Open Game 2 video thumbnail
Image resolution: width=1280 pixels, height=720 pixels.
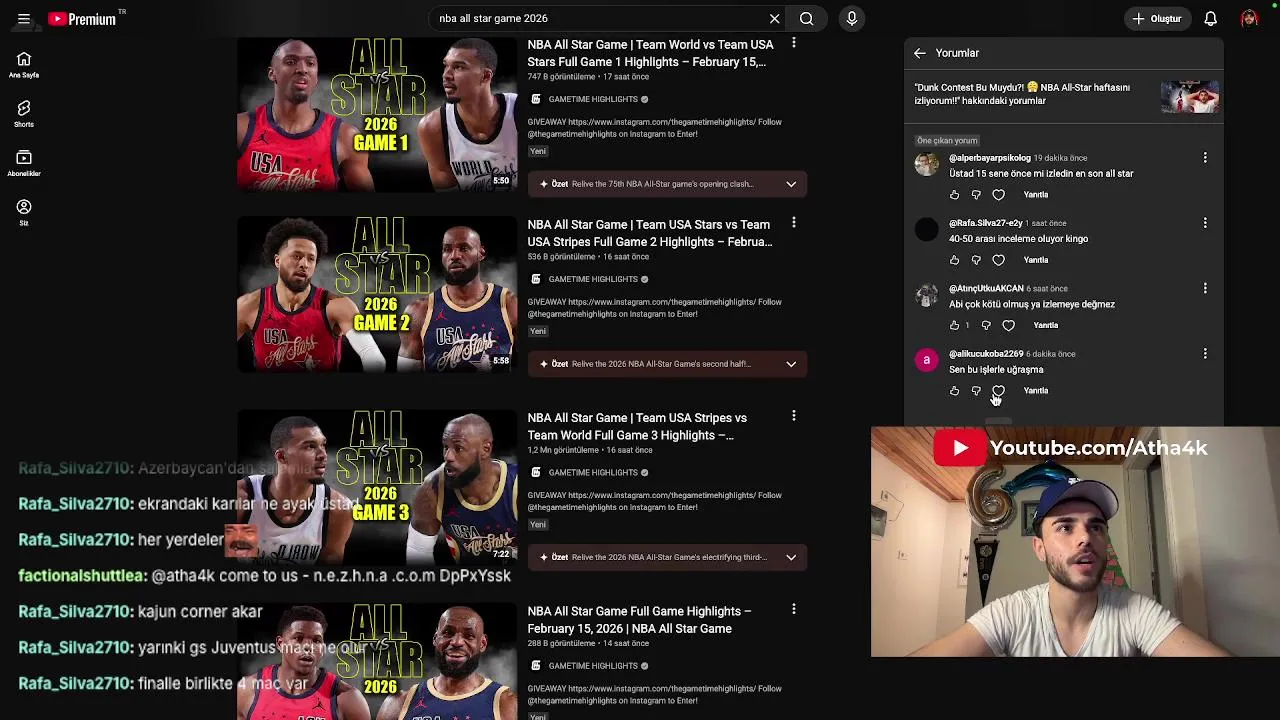pos(377,294)
